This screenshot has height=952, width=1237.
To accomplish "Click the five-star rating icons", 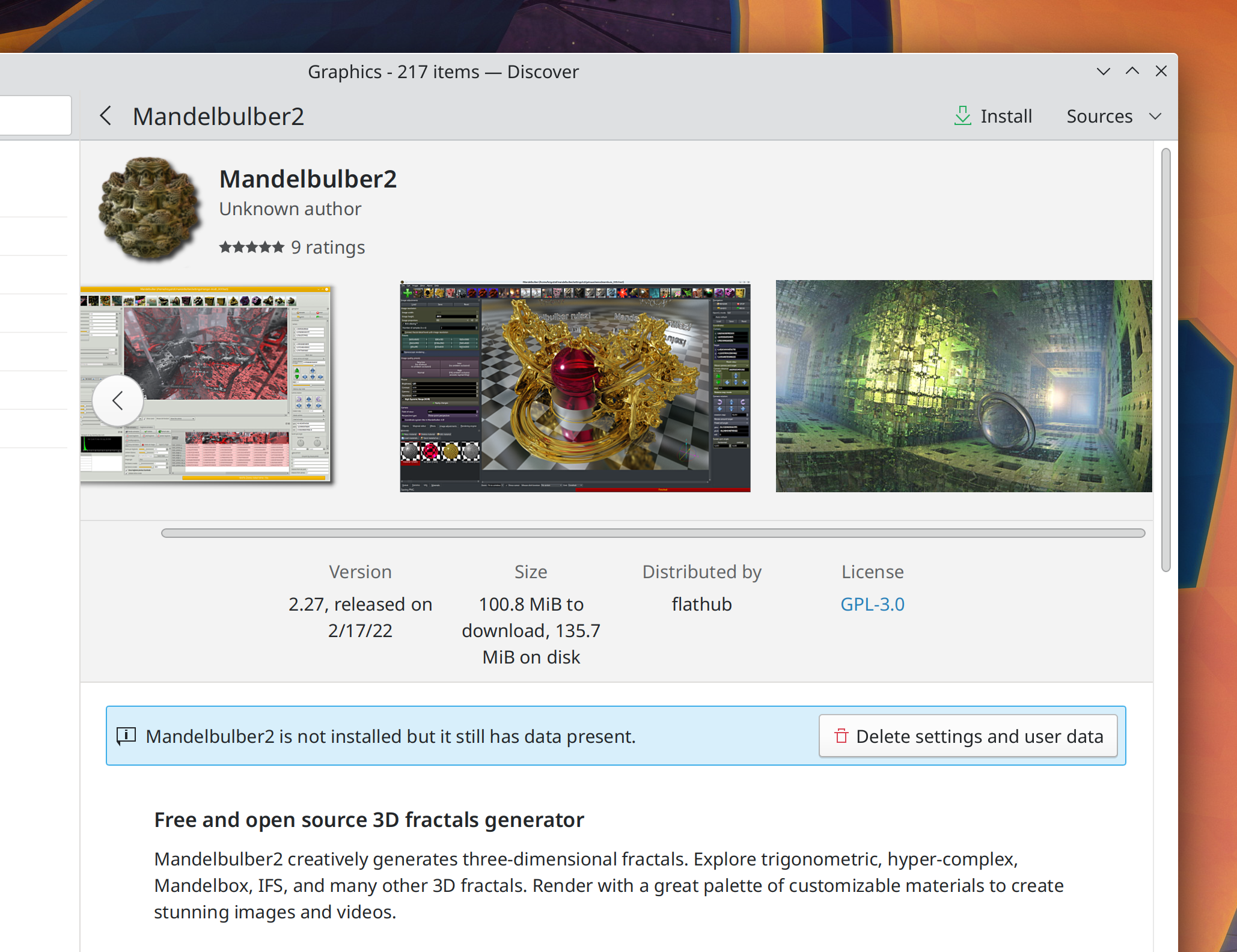I will pyautogui.click(x=251, y=247).
